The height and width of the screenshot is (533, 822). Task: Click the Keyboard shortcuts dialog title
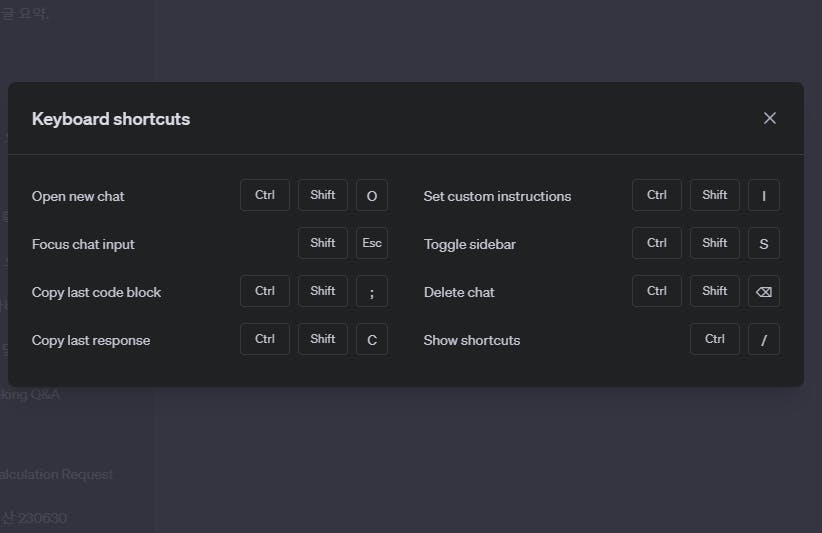[x=111, y=119]
